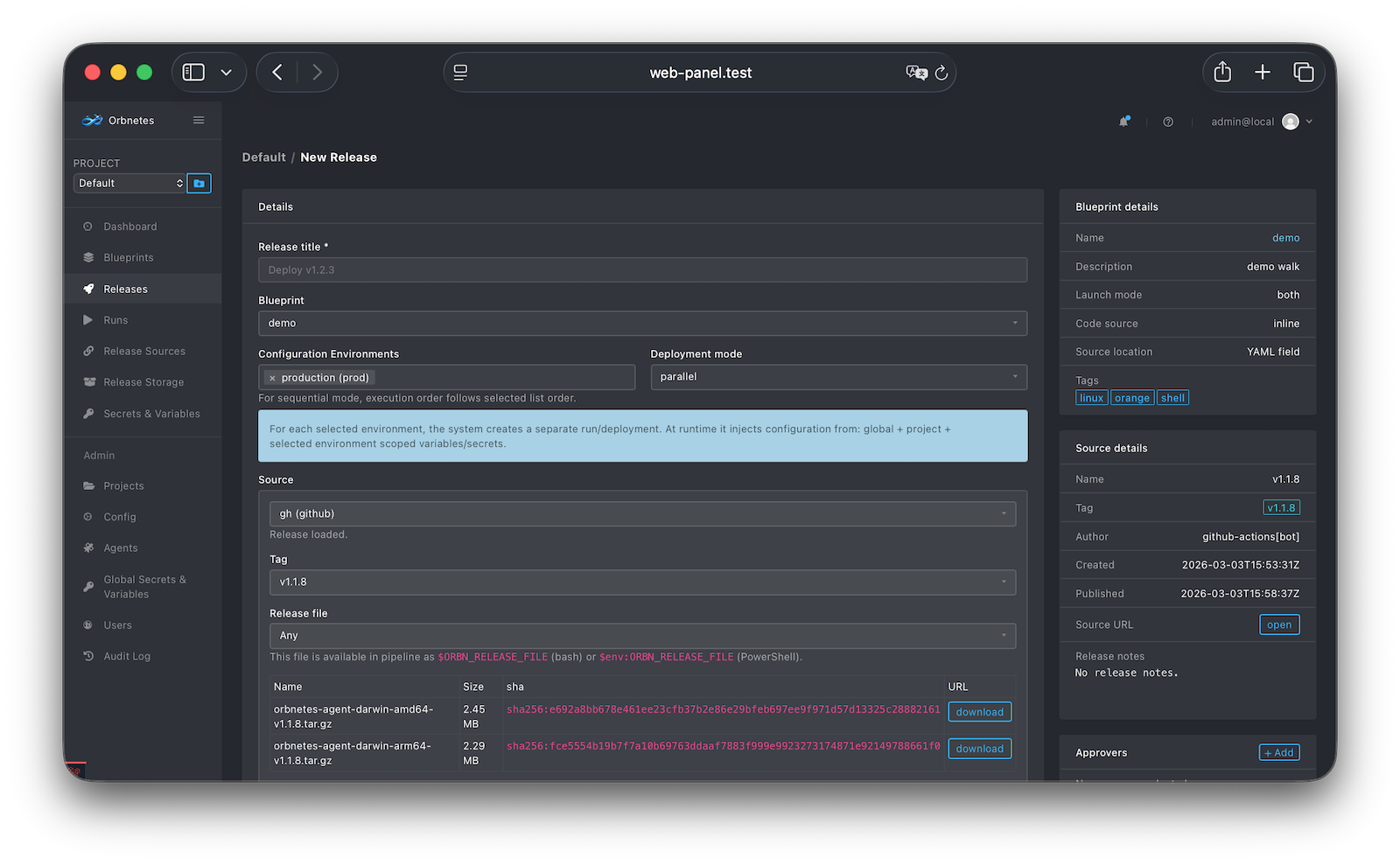This screenshot has height=865, width=1400.
Task: Open Release Sources from the sidebar
Action: point(143,351)
